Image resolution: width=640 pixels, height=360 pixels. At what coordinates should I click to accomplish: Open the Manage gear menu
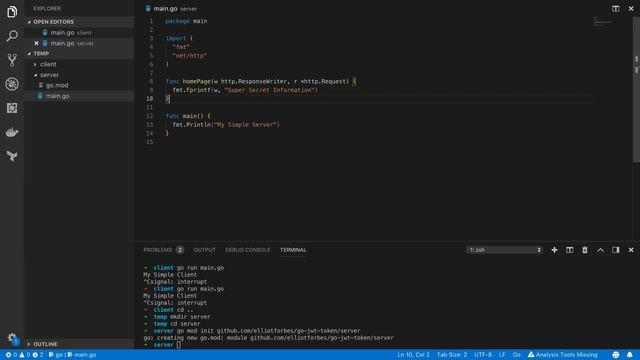pos(12,338)
